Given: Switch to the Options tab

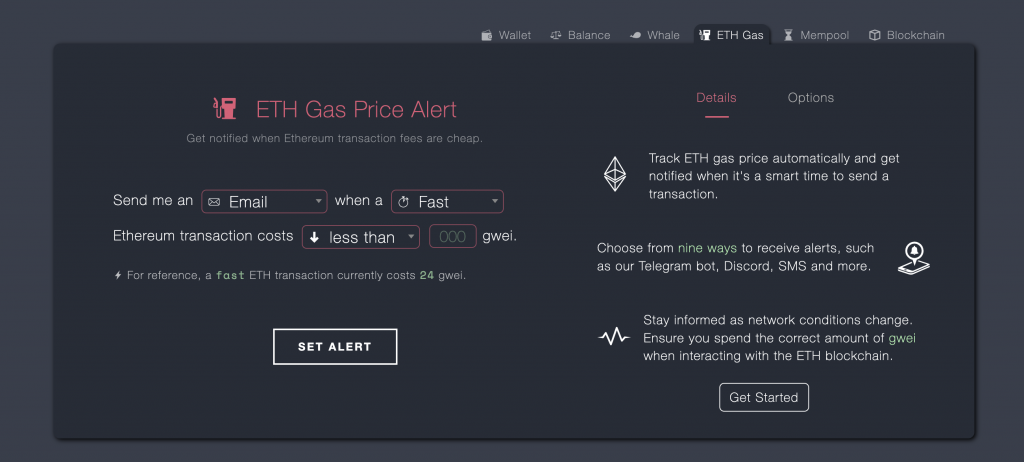Looking at the screenshot, I should 810,97.
